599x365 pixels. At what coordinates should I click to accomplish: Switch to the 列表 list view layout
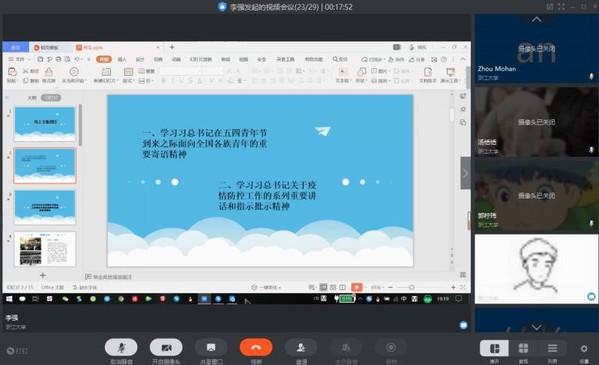coord(552,348)
